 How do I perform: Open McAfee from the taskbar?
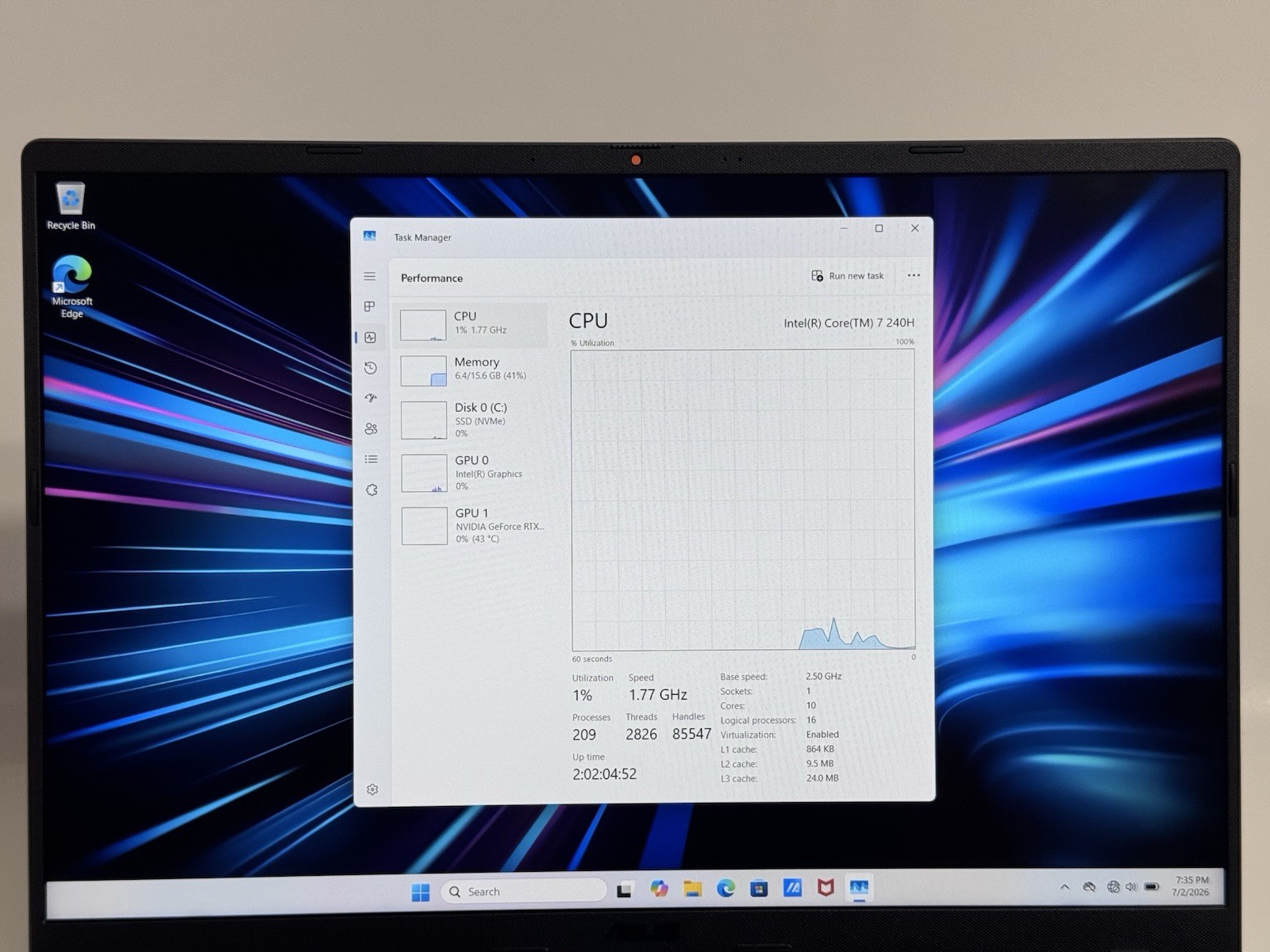coord(825,888)
